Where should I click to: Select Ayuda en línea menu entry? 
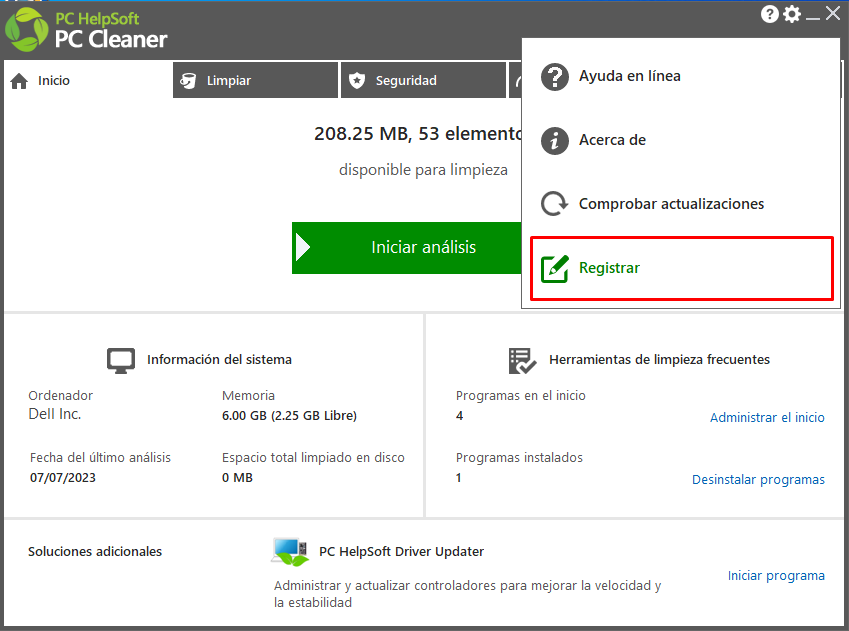[629, 76]
